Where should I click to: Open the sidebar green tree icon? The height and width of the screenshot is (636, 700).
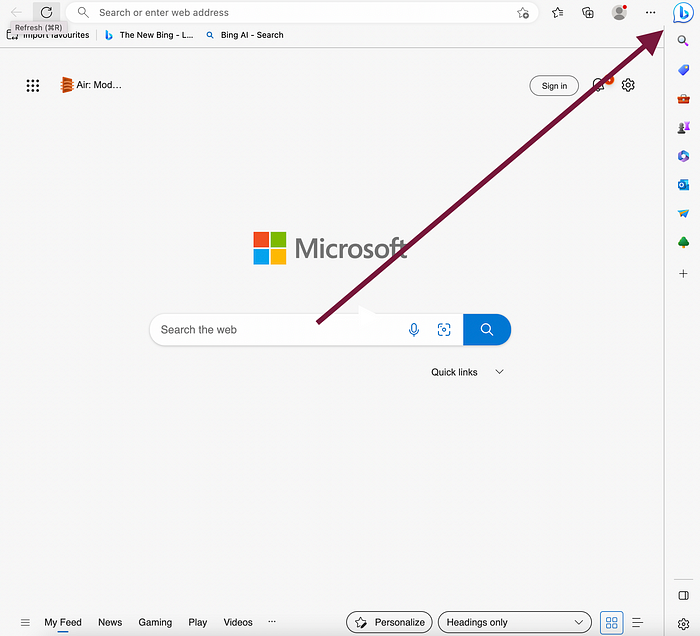point(683,242)
